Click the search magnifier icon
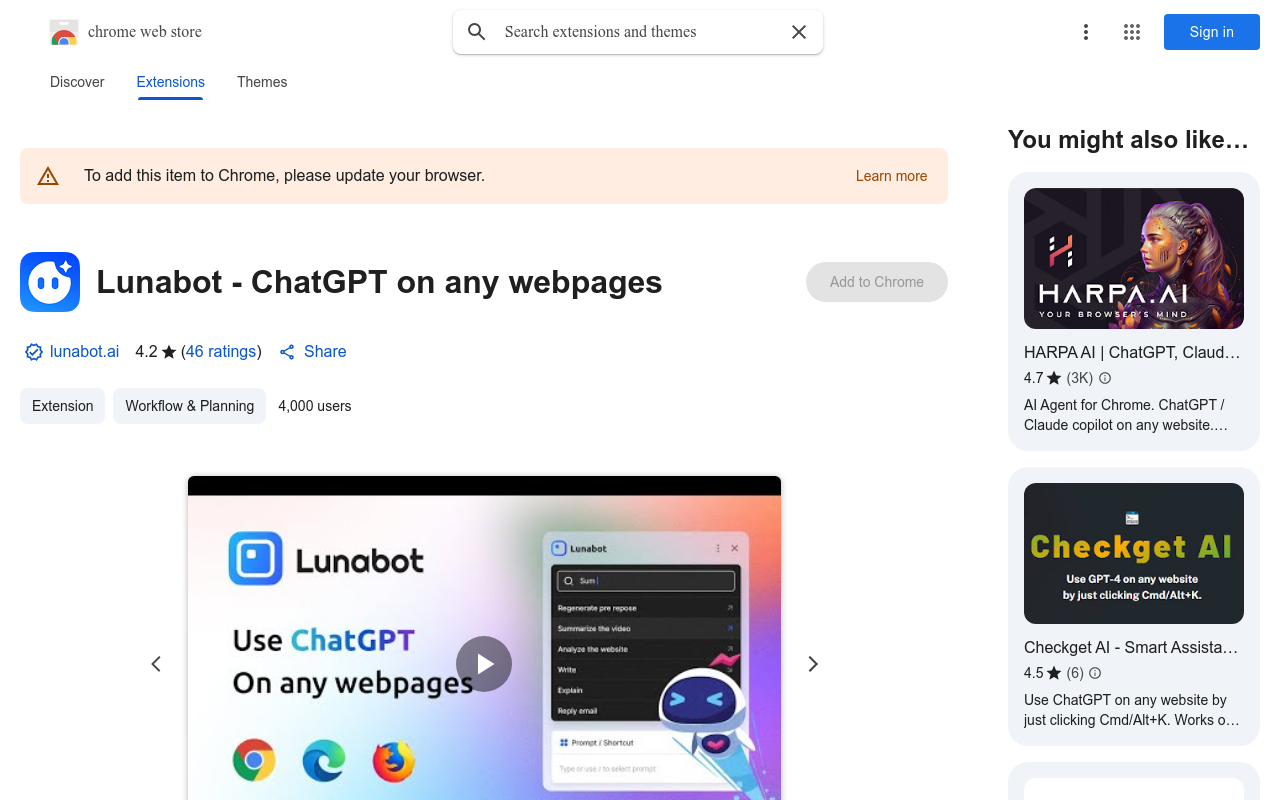This screenshot has height=800, width=1280. tap(477, 32)
